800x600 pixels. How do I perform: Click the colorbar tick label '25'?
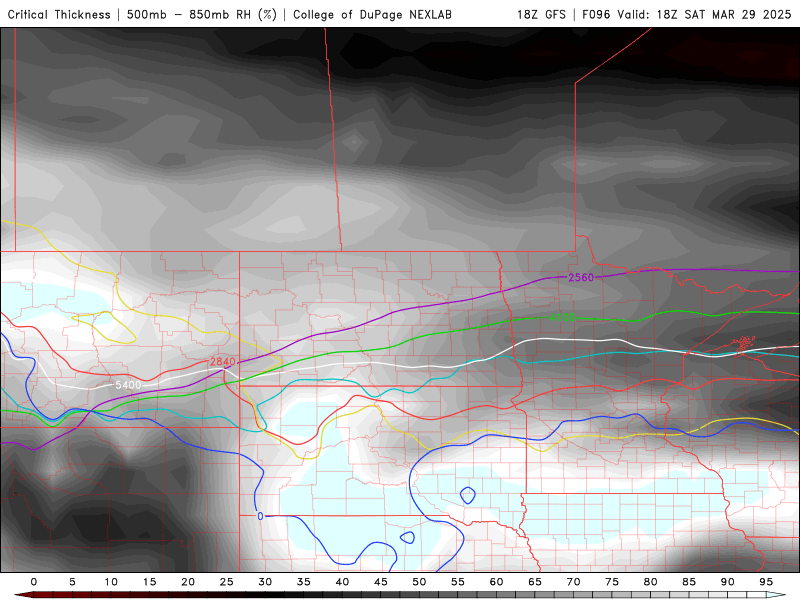(x=227, y=582)
